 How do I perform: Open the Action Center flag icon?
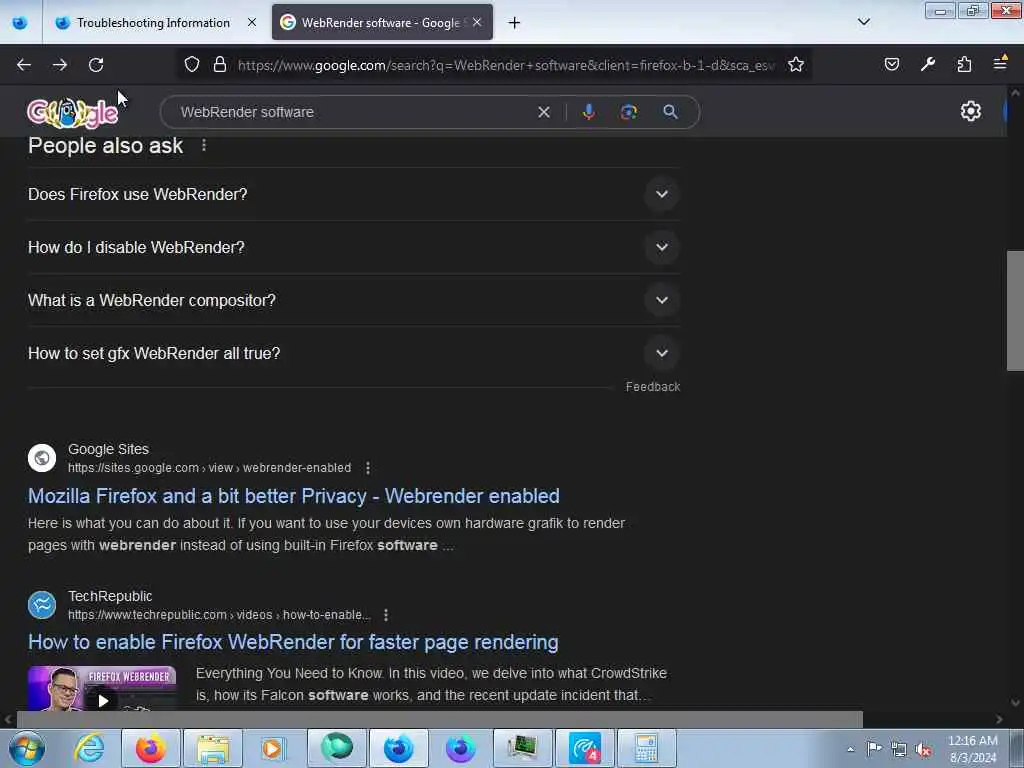click(x=874, y=748)
